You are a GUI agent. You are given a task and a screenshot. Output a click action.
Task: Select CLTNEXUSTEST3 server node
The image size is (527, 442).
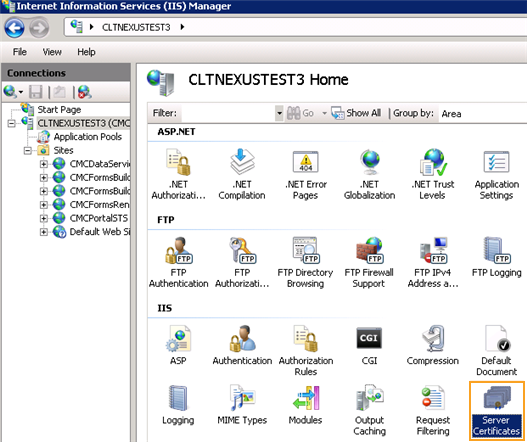click(x=83, y=123)
